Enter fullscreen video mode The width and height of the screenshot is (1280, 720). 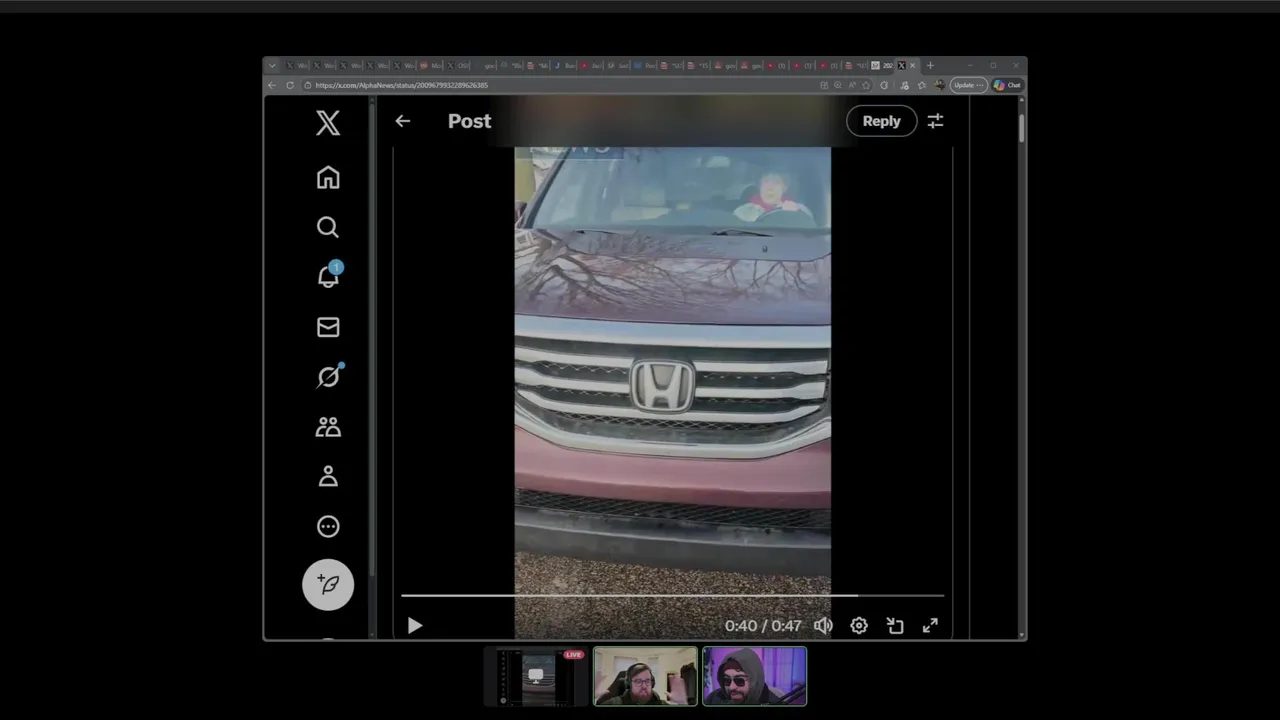930,626
